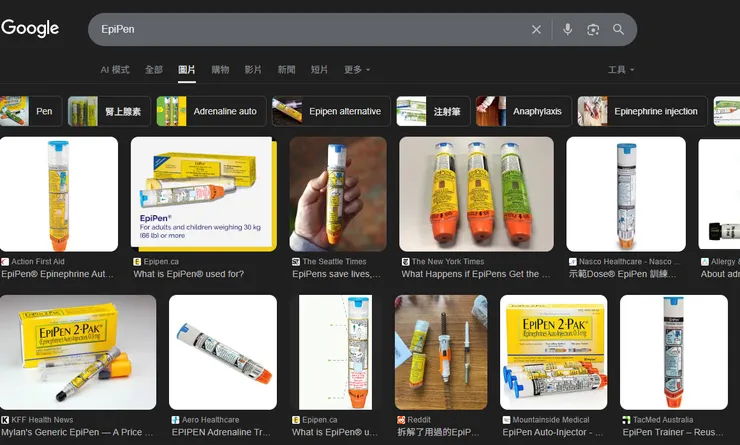The height and width of the screenshot is (445, 740).
Task: Open Seattle Times hand-held EpiPen image
Action: click(x=338, y=194)
